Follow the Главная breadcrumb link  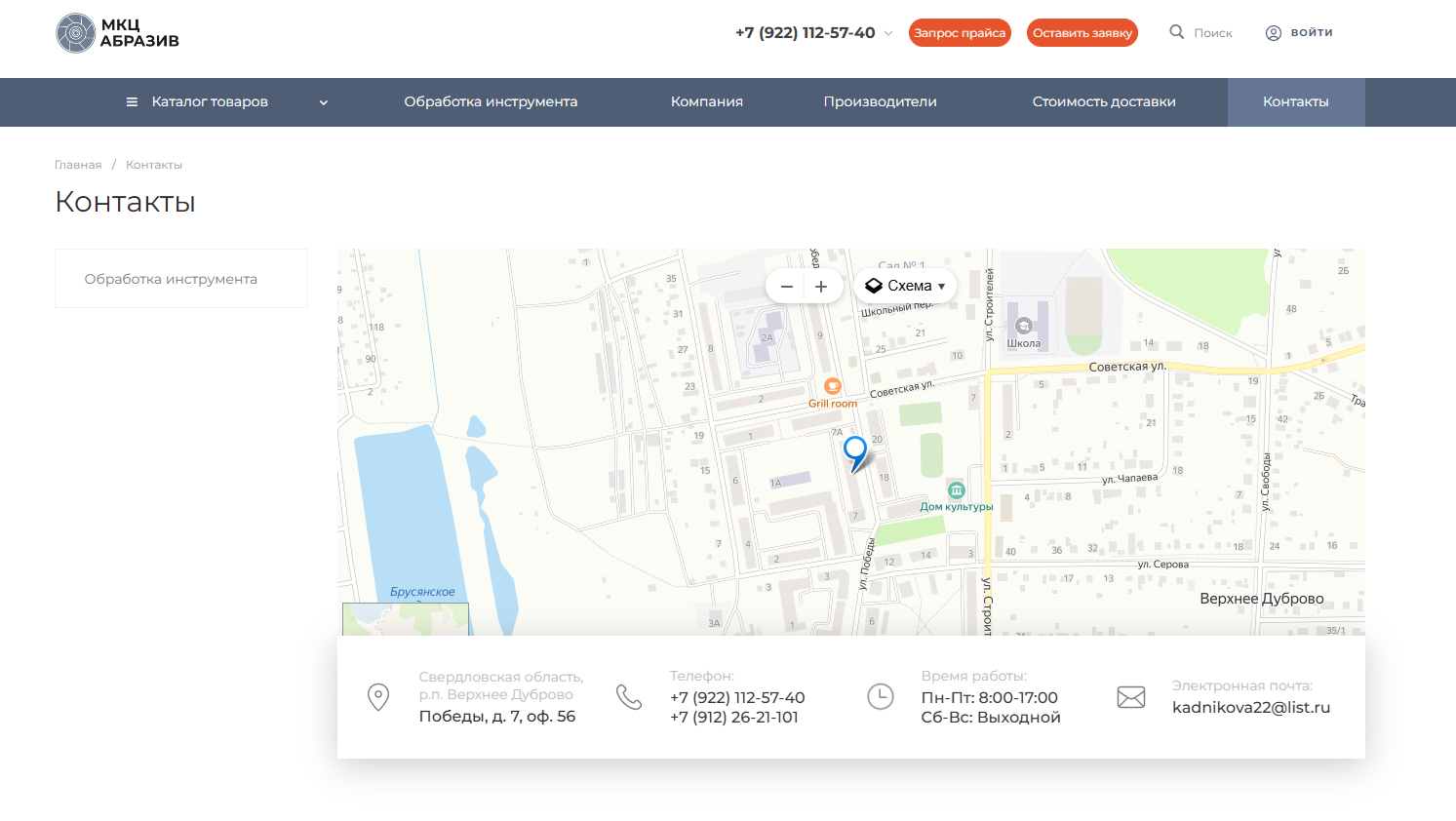coord(78,165)
